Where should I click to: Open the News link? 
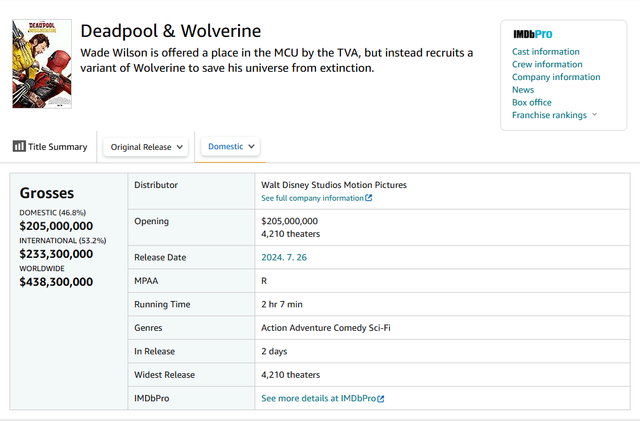[x=523, y=90]
